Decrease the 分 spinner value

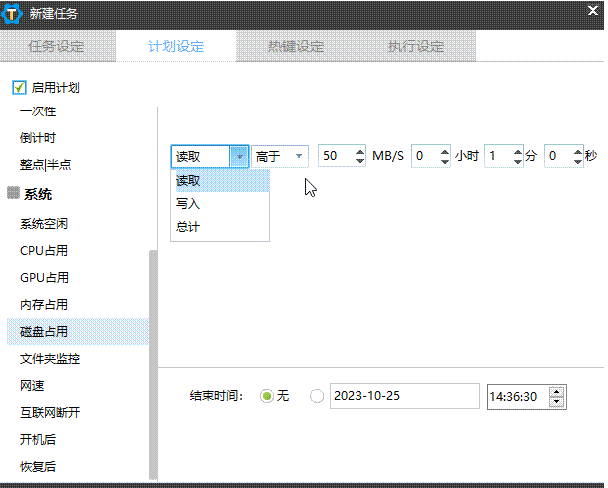[x=517, y=161]
